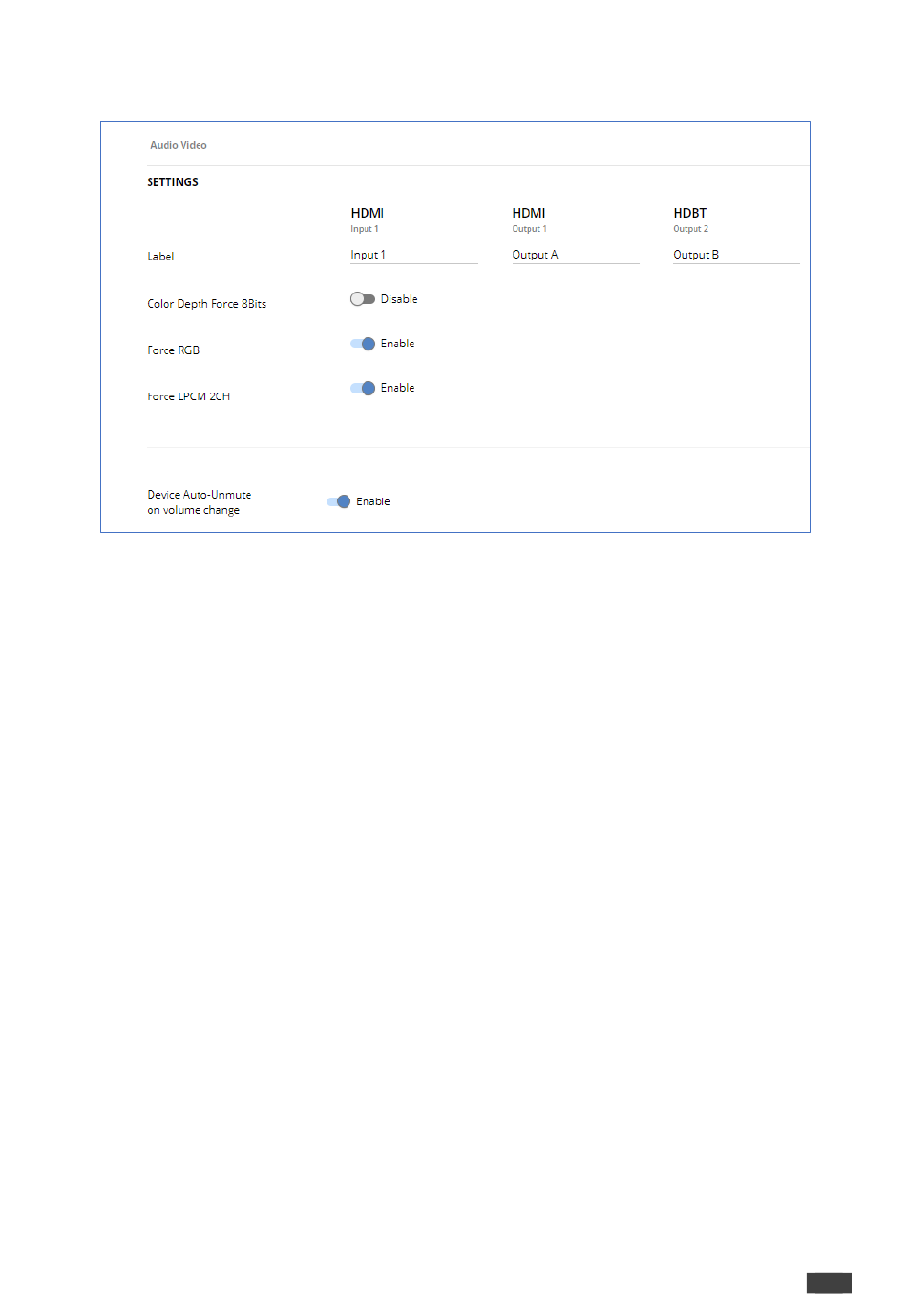Toggle Color Depth Force 8Bits switch
Screen dimensions: 907x1316
tap(362, 299)
